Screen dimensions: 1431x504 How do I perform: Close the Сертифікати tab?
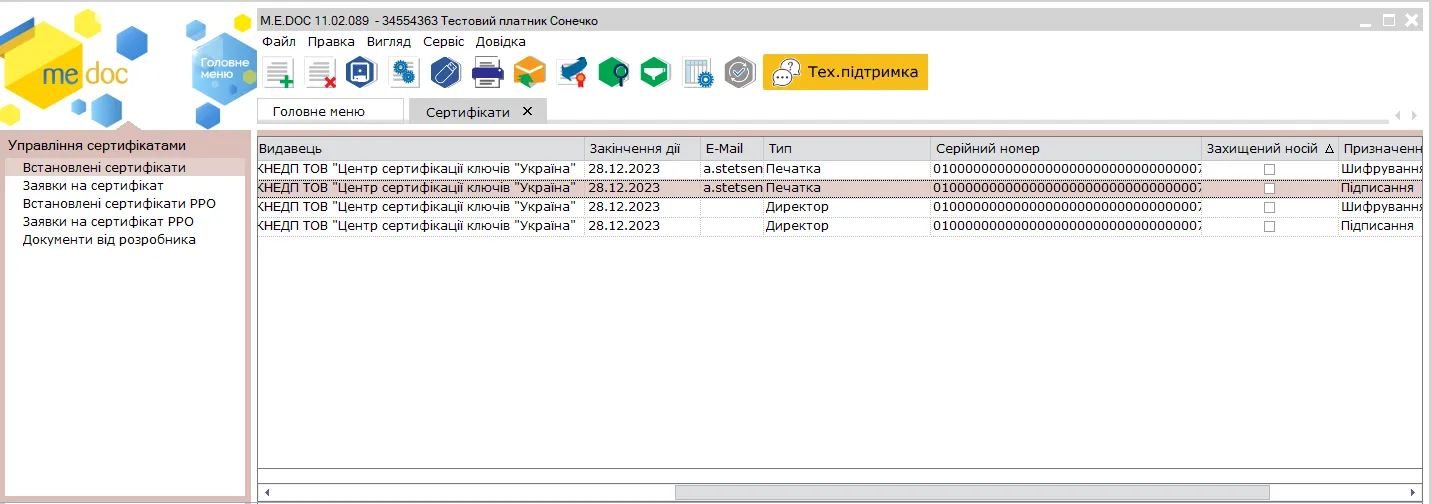pyautogui.click(x=527, y=111)
